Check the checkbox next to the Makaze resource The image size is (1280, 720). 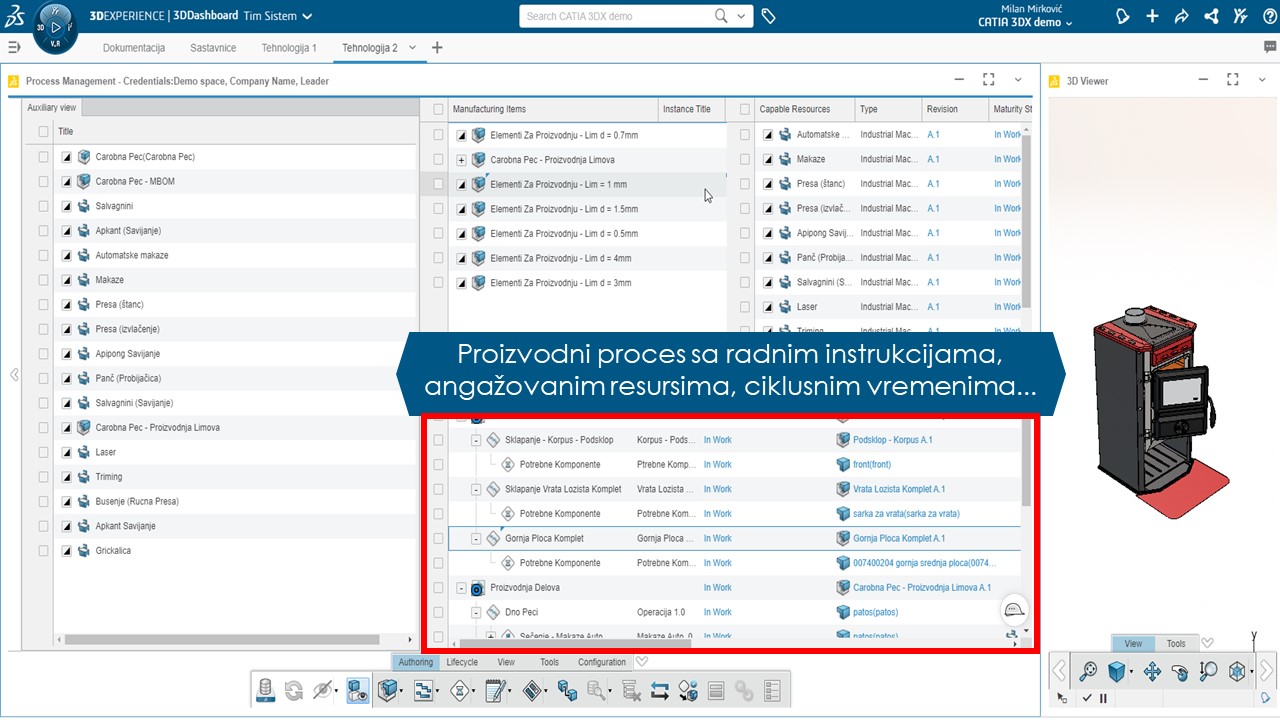point(743,158)
